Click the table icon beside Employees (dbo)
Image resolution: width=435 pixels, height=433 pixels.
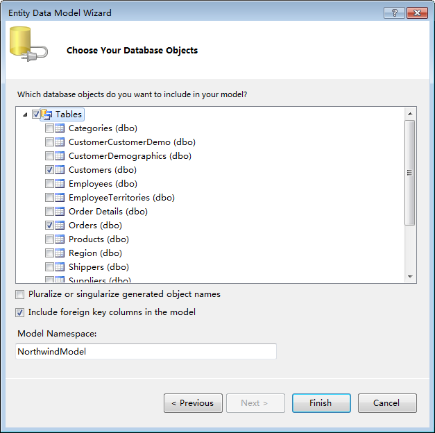pos(60,184)
